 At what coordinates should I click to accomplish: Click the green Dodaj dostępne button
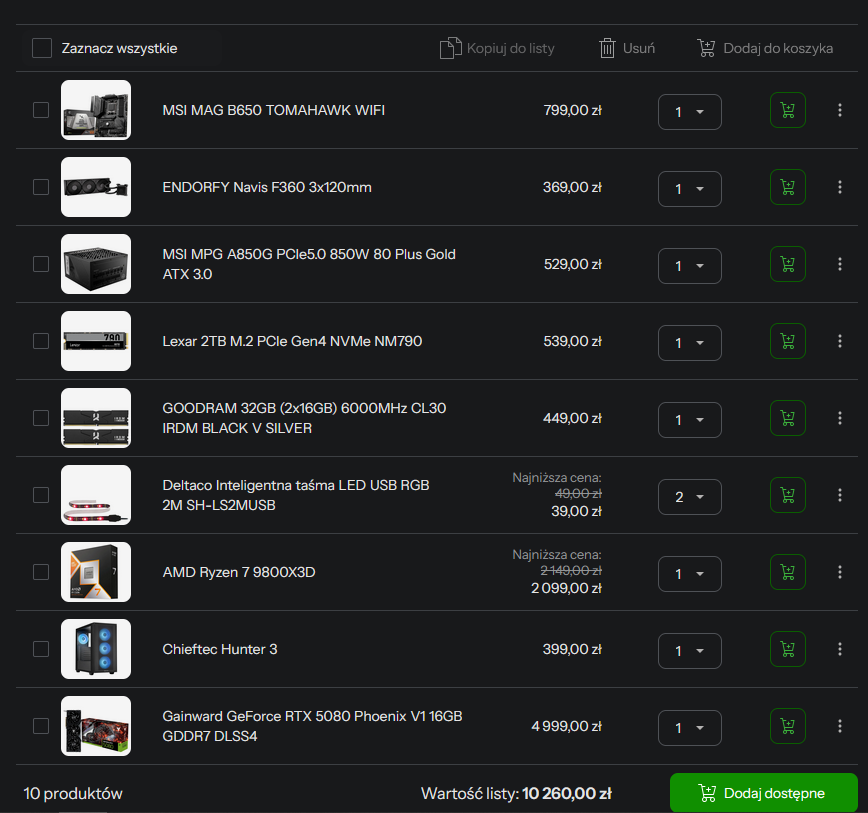(763, 793)
